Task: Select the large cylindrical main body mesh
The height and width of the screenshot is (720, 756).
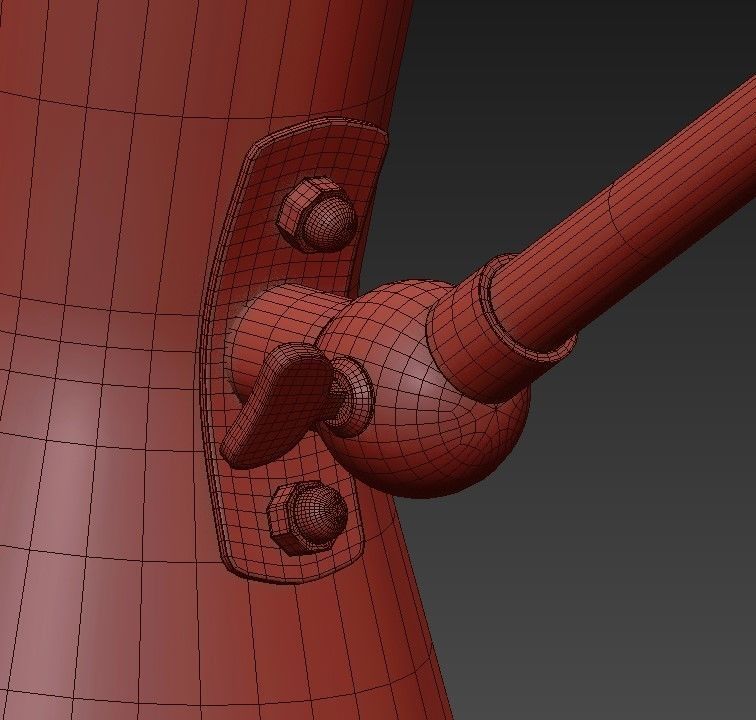Action: [x=121, y=362]
